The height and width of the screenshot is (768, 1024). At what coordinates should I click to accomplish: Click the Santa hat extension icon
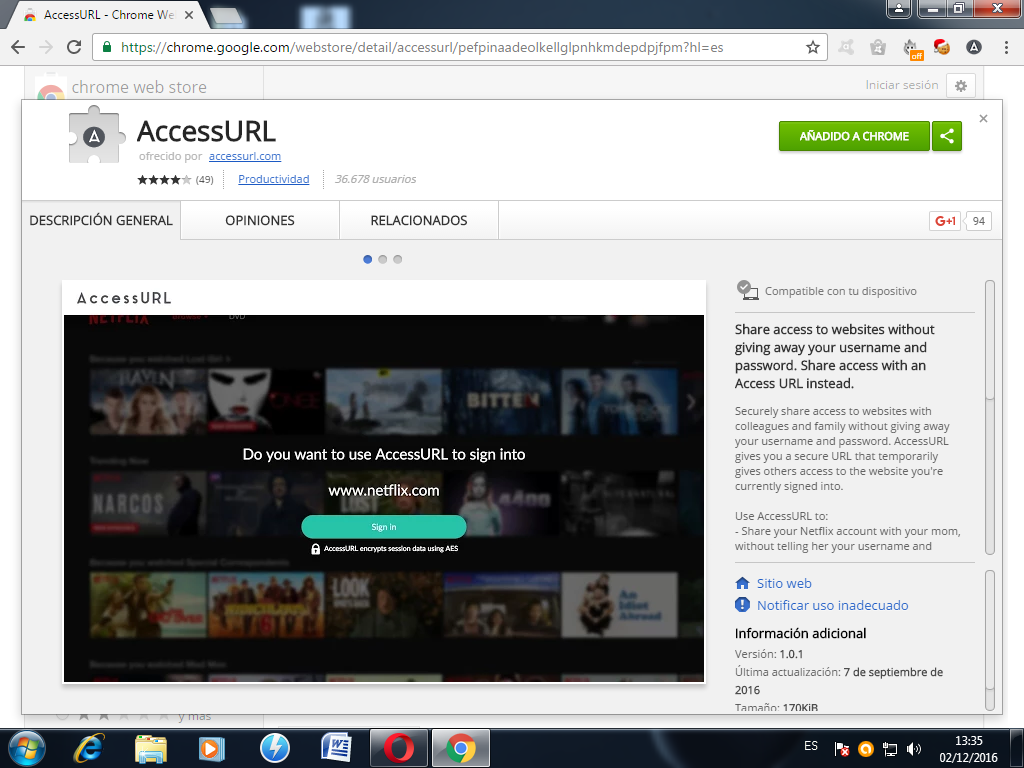[x=942, y=47]
